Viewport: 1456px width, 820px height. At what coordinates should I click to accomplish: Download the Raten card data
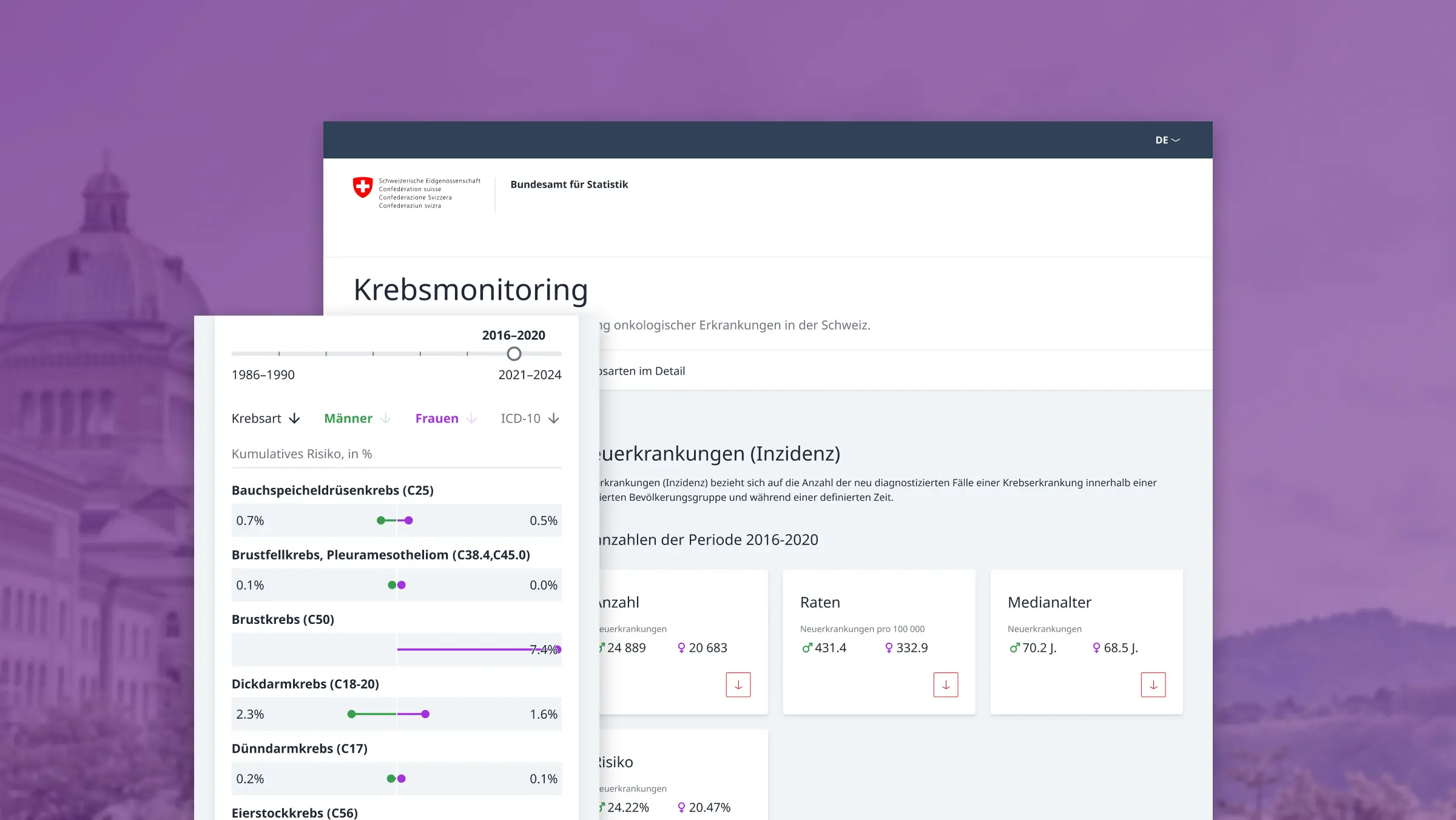(x=945, y=685)
